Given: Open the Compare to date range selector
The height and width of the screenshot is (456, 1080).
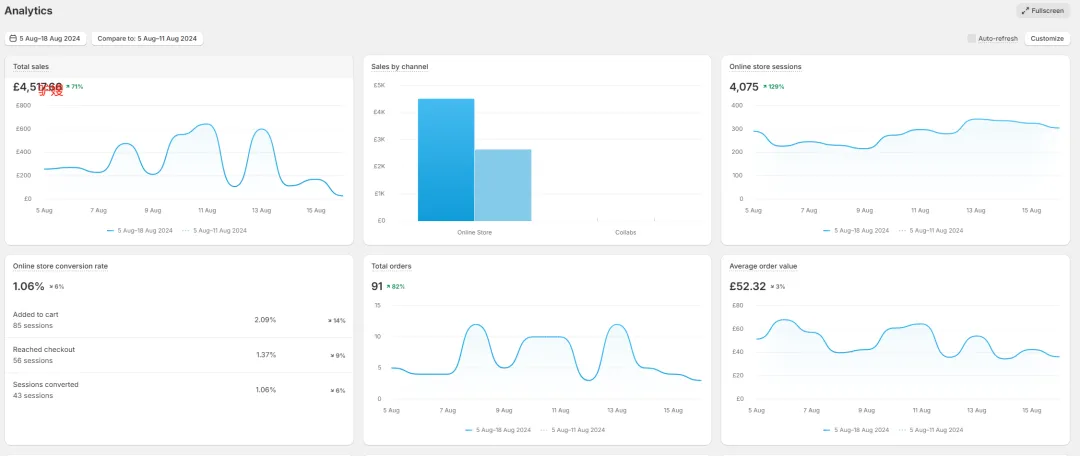Looking at the screenshot, I should pyautogui.click(x=147, y=39).
